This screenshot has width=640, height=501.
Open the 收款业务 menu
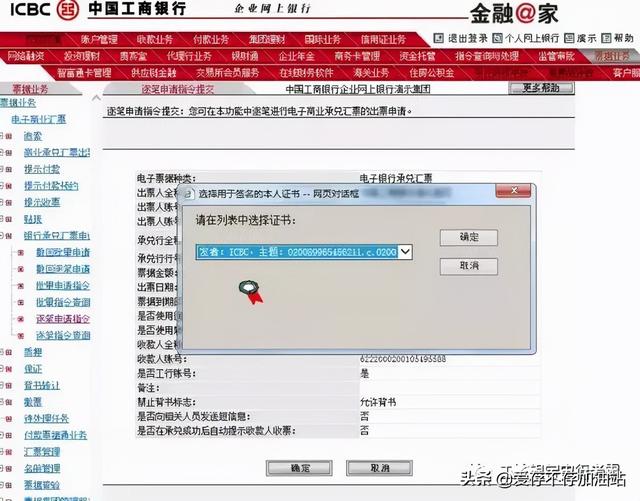point(155,40)
